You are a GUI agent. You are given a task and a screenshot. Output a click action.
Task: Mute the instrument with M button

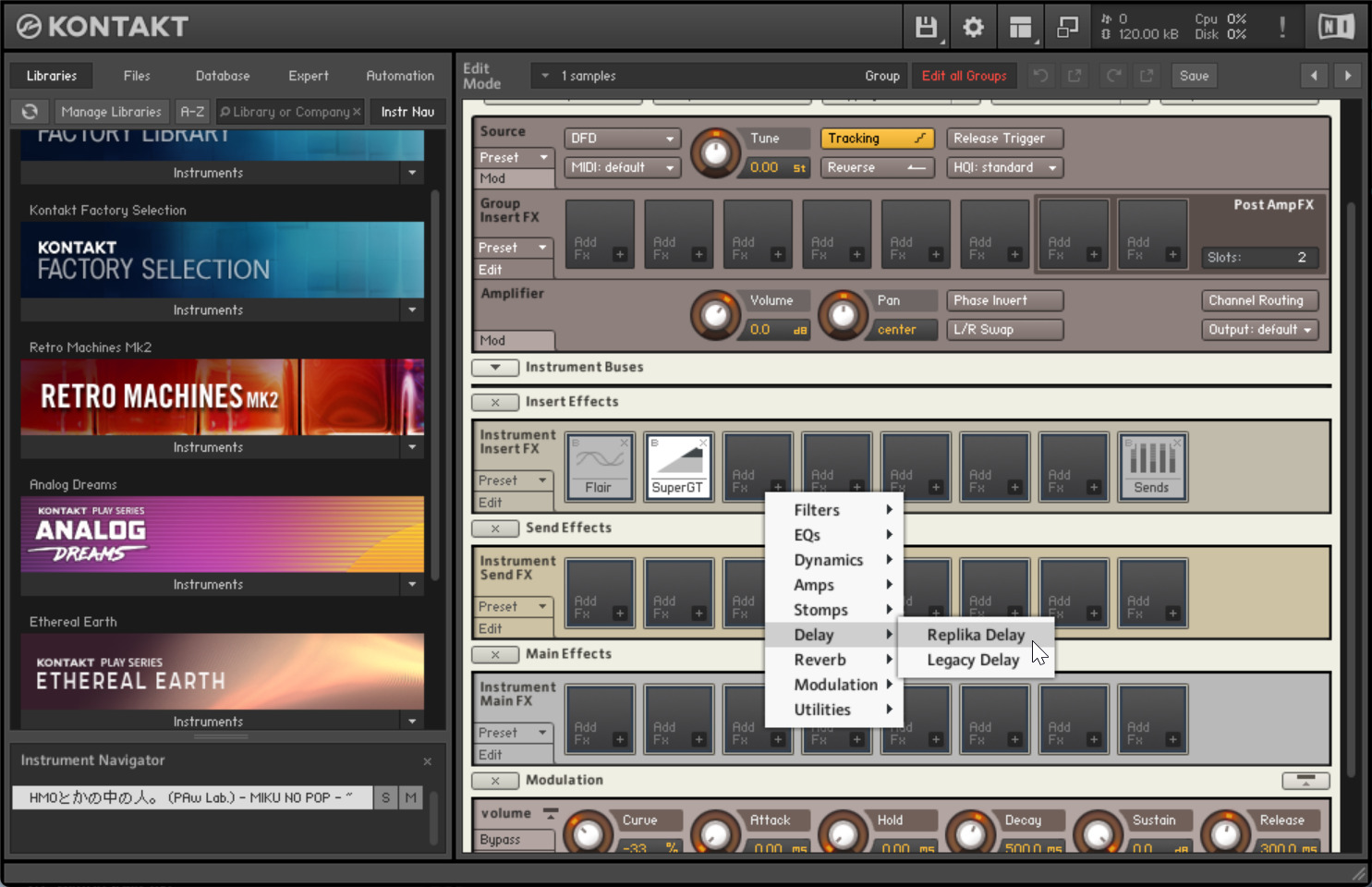tap(410, 797)
